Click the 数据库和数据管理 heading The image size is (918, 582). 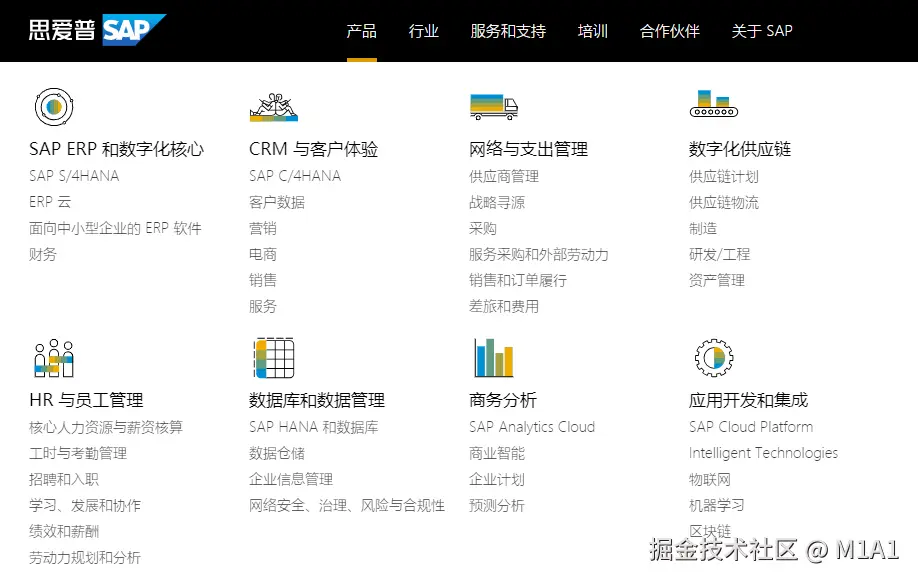tap(317, 400)
